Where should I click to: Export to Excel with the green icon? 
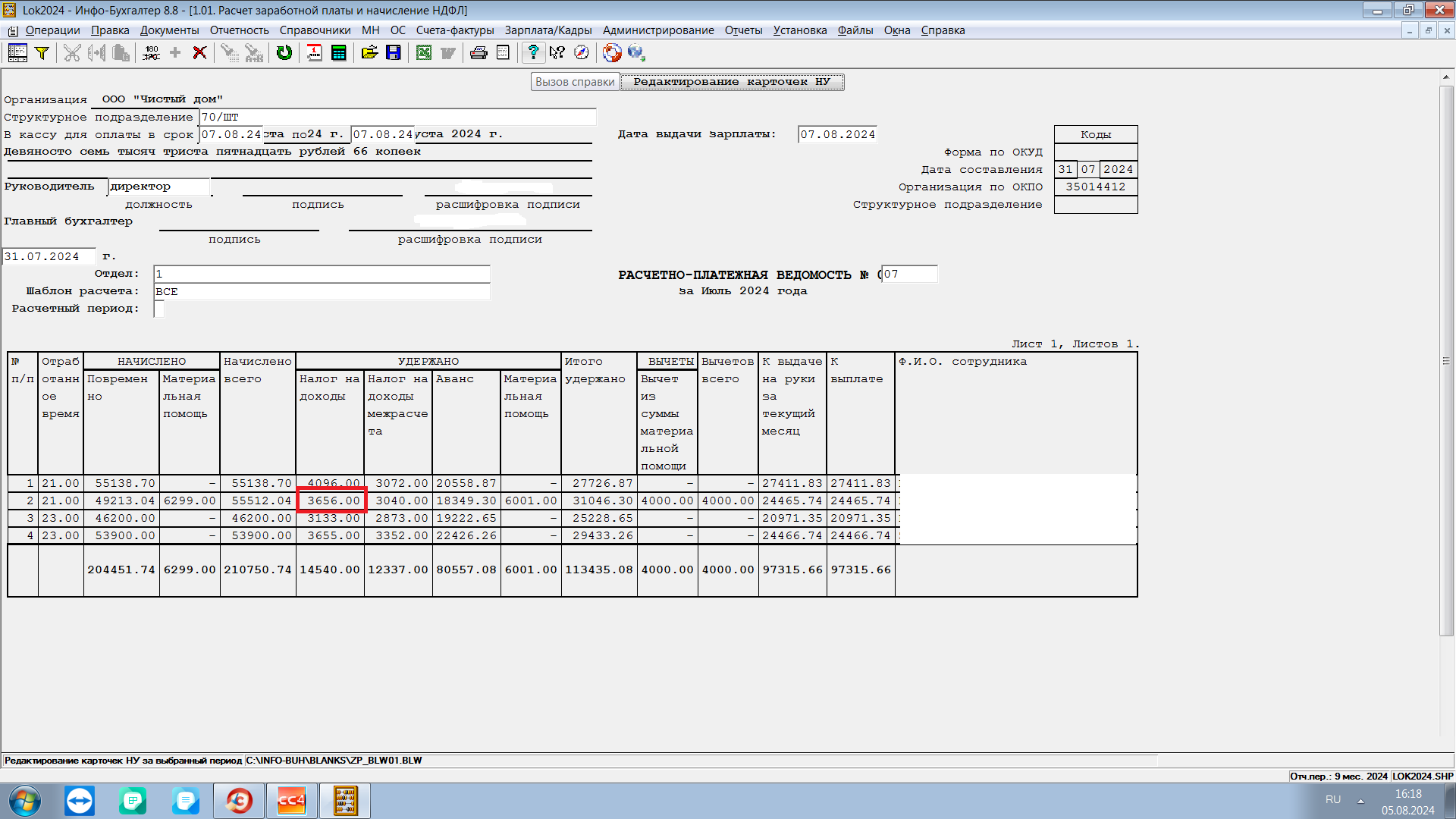click(x=424, y=52)
